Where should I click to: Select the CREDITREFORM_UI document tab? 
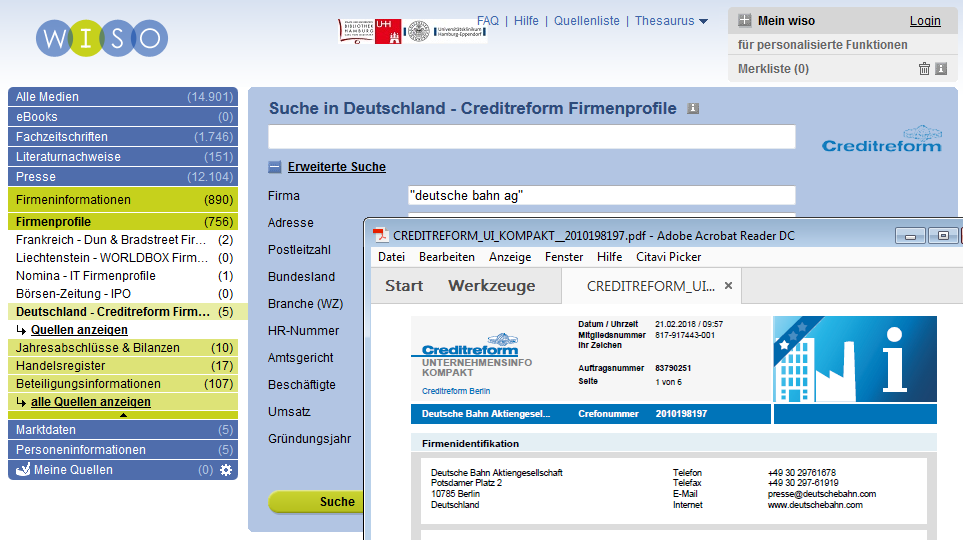(x=650, y=286)
